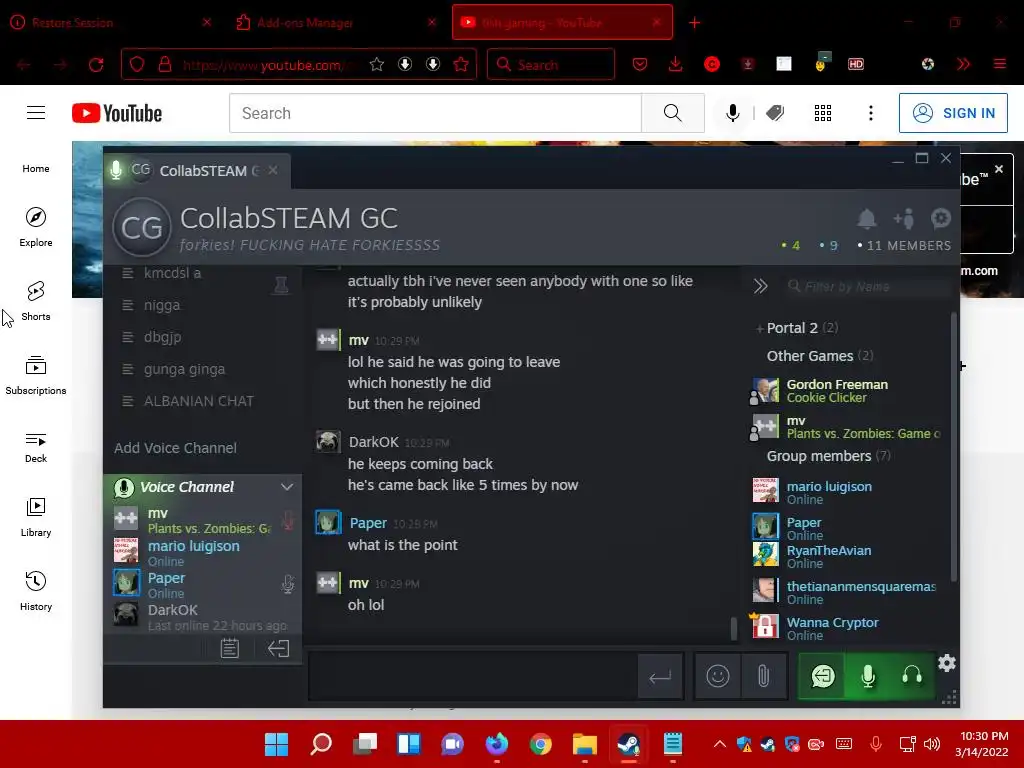Open YouTube Library
The height and width of the screenshot is (768, 1024).
coord(36,517)
